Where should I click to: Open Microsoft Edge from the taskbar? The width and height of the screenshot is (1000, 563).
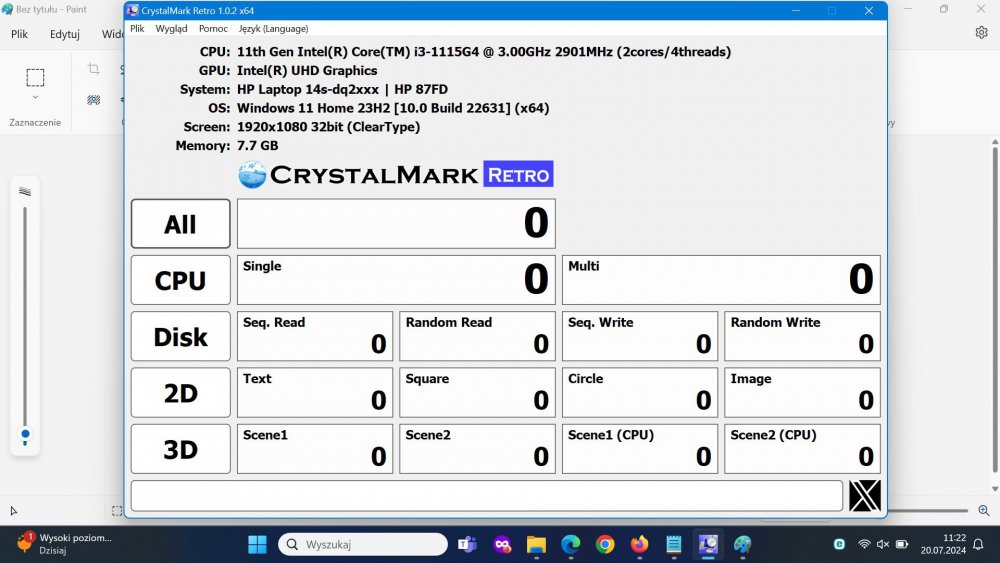click(x=570, y=544)
